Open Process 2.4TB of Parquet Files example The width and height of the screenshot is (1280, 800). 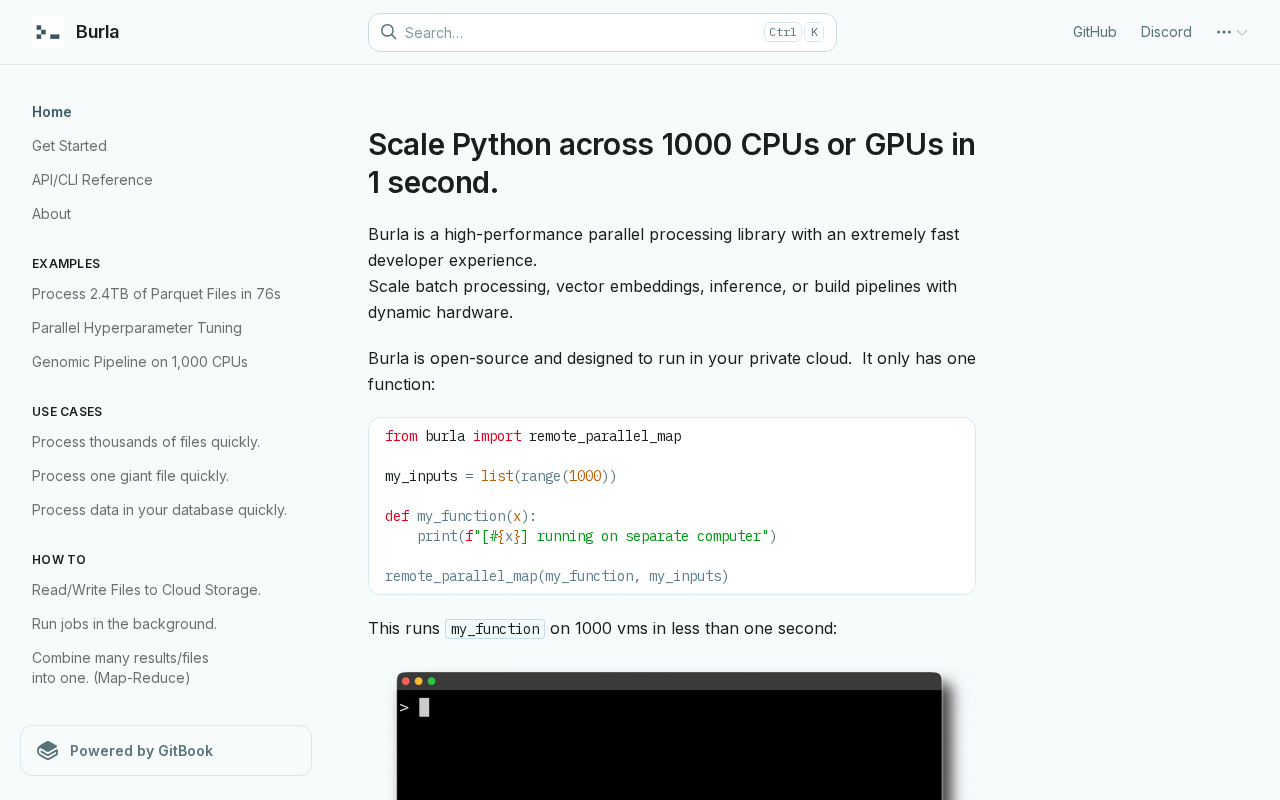pyautogui.click(x=156, y=294)
